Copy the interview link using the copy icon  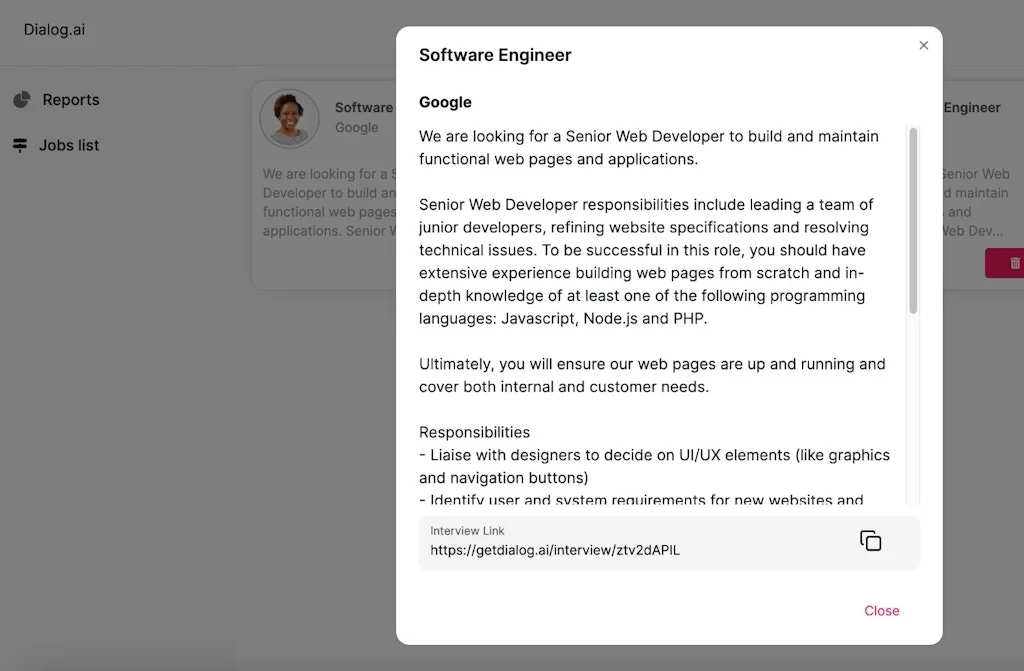point(870,540)
